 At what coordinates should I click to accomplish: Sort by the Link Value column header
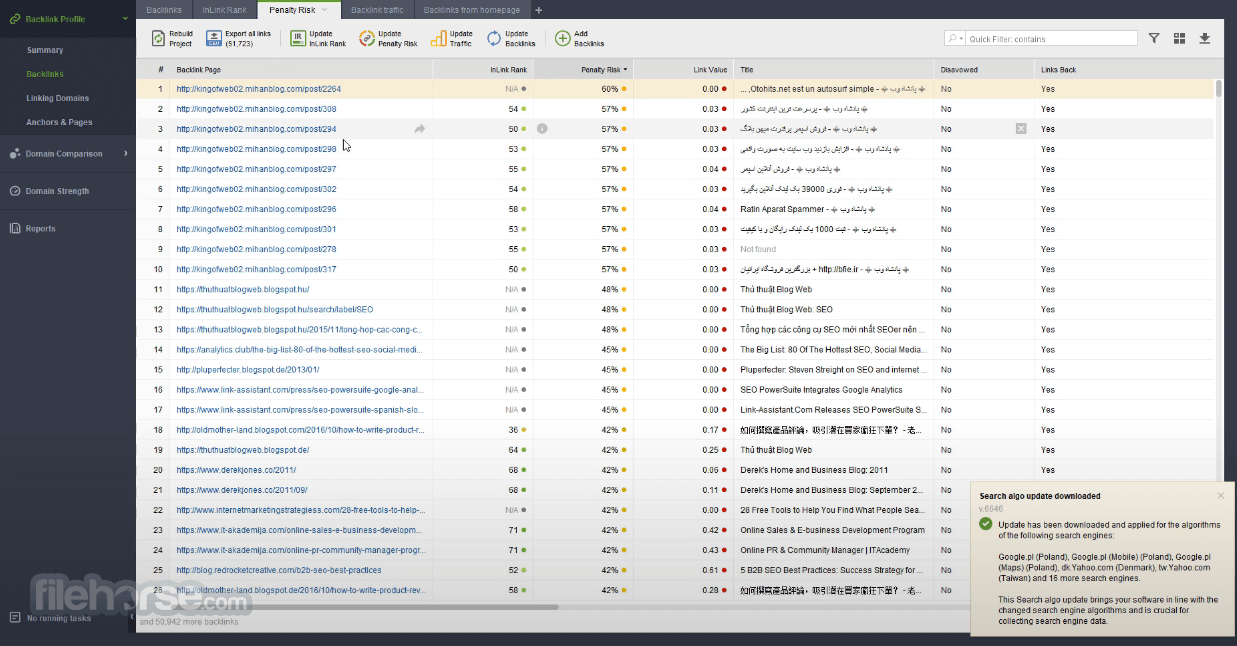[683, 70]
